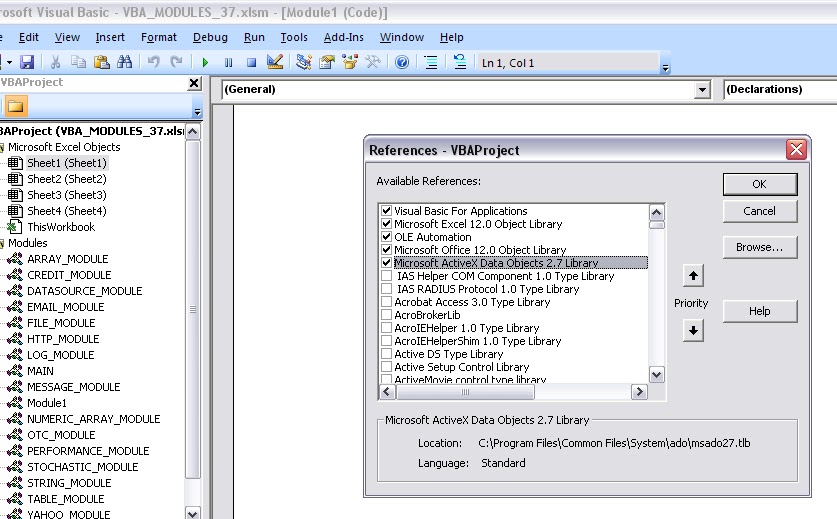Viewport: 837px width, 519px height.
Task: Click the Save icon in toolbar
Action: 27,62
